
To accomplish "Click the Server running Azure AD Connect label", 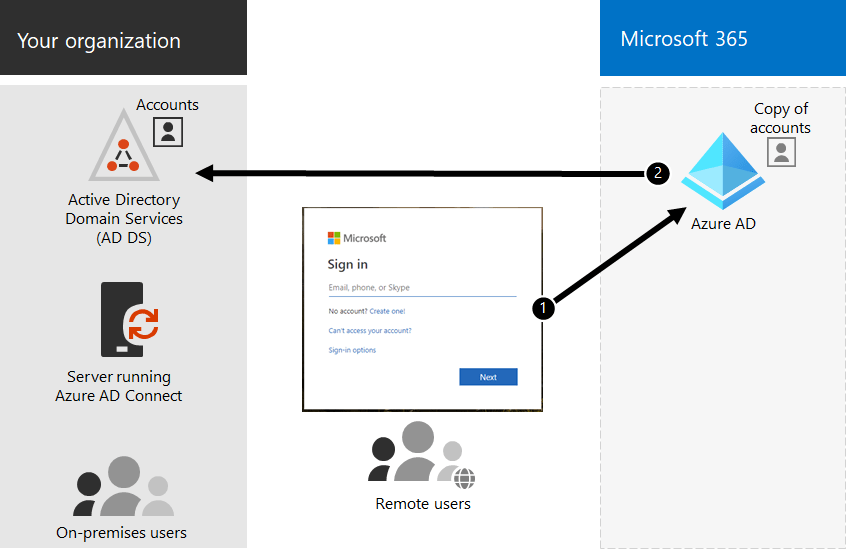I will click(119, 386).
